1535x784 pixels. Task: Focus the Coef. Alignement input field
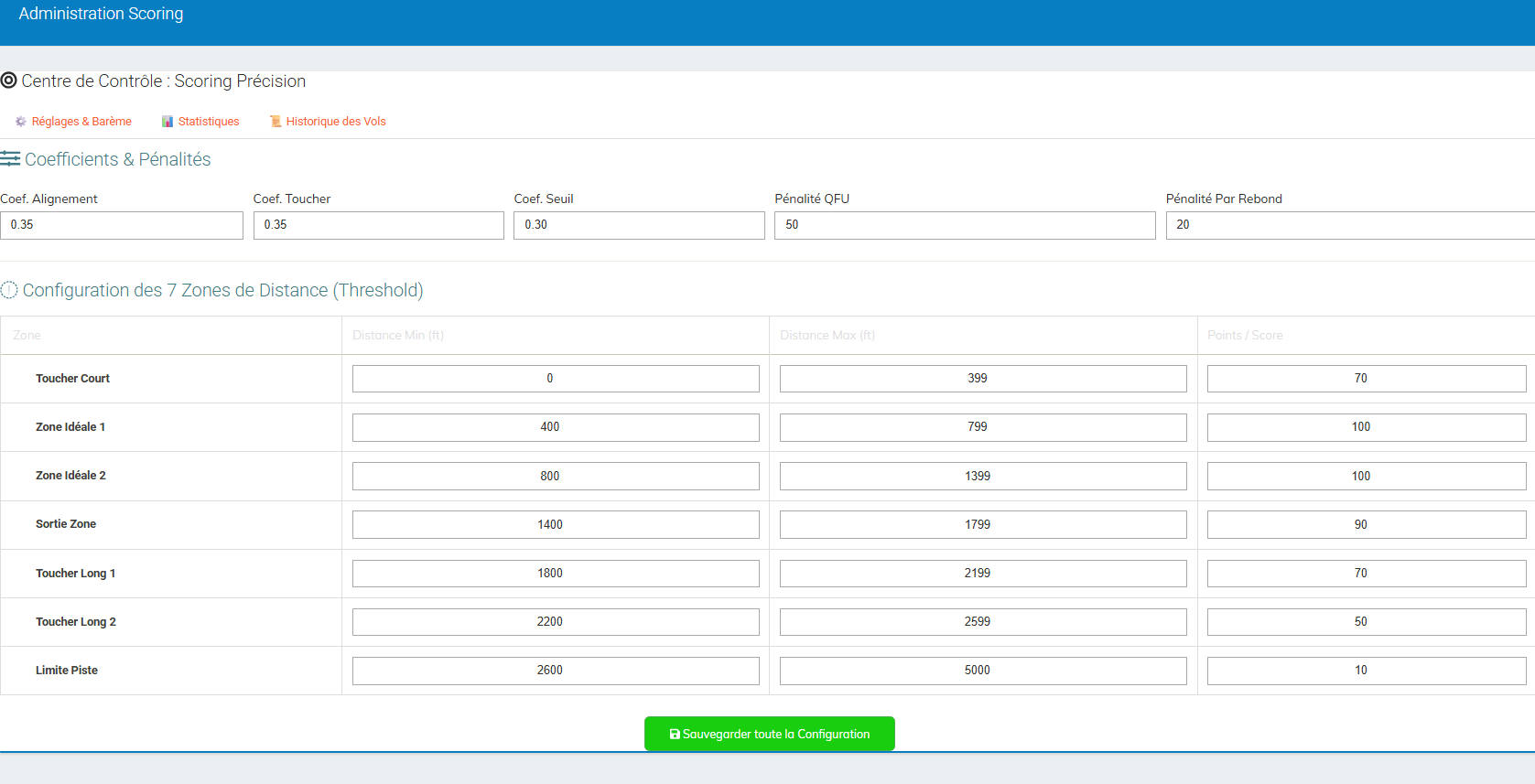[122, 225]
